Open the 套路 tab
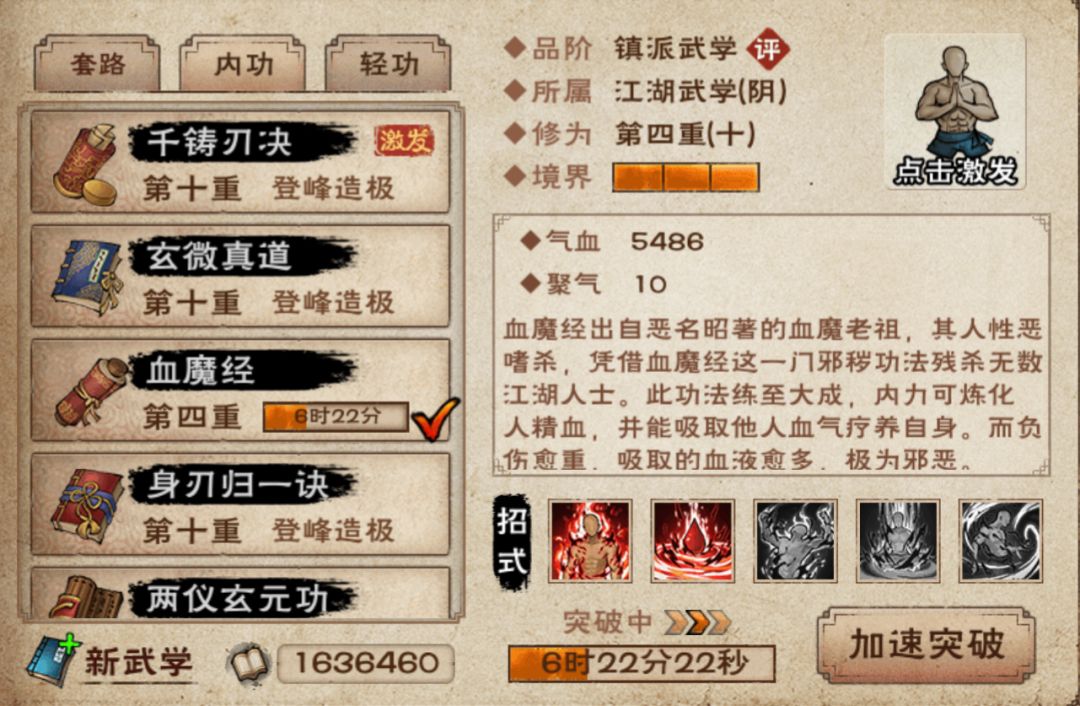Viewport: 1080px width, 706px height. [97, 64]
